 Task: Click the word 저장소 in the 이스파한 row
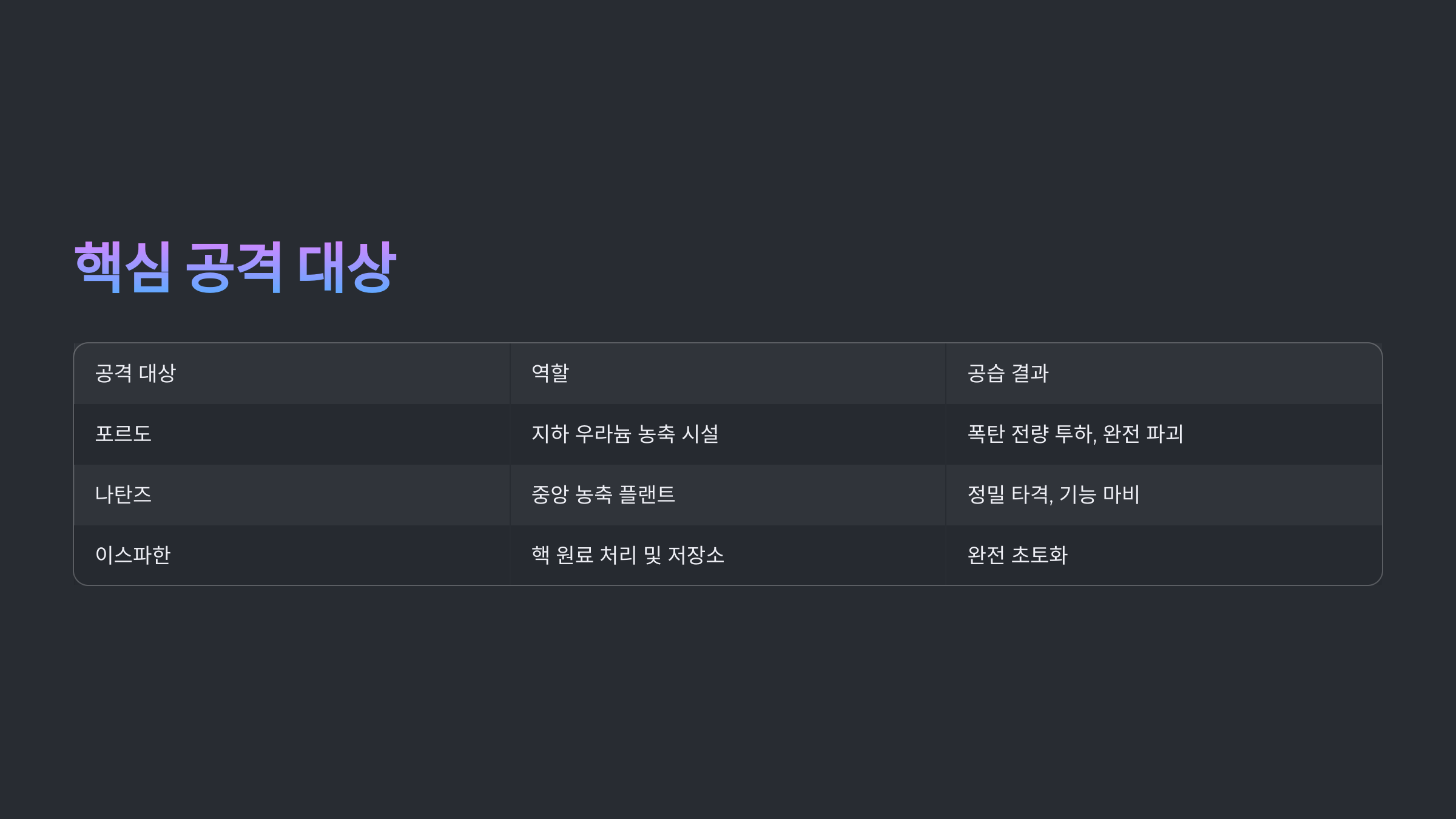coord(696,555)
